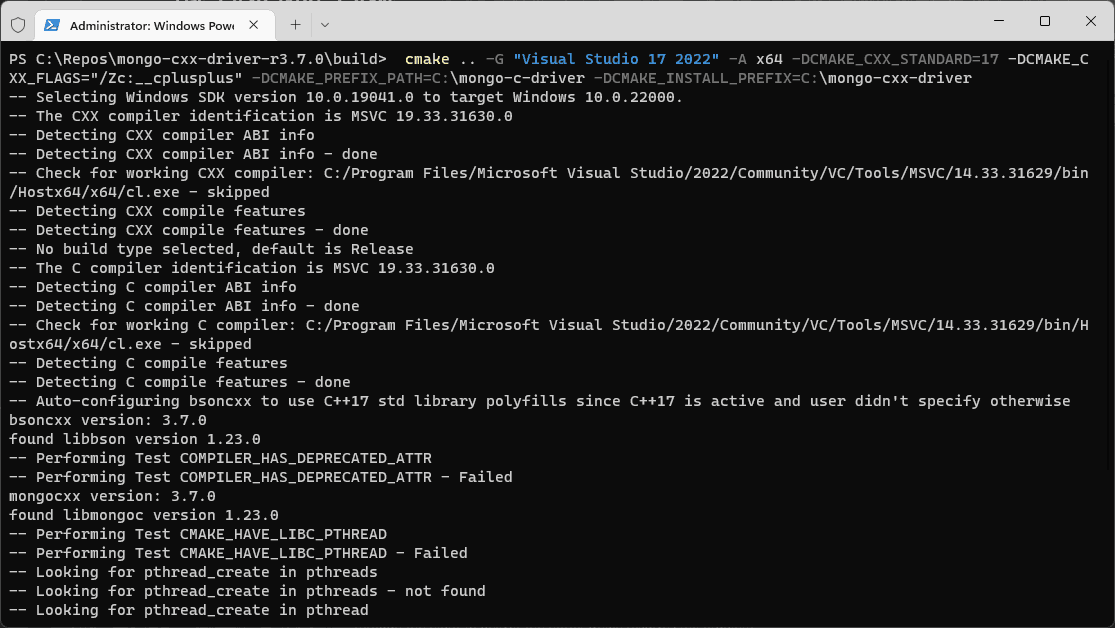Click the "found libbson version 1.23.0" line
The image size is (1115, 628).
click(x=135, y=439)
